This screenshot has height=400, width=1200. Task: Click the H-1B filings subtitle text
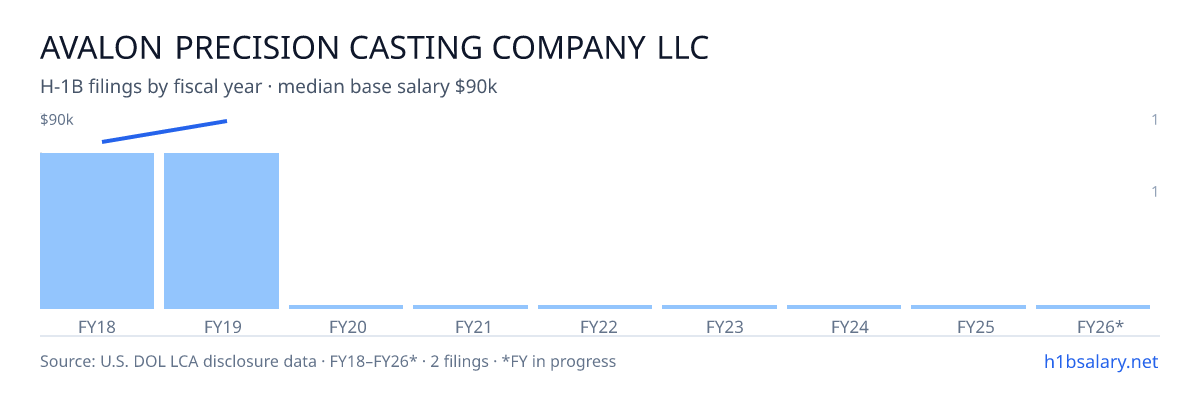269,87
